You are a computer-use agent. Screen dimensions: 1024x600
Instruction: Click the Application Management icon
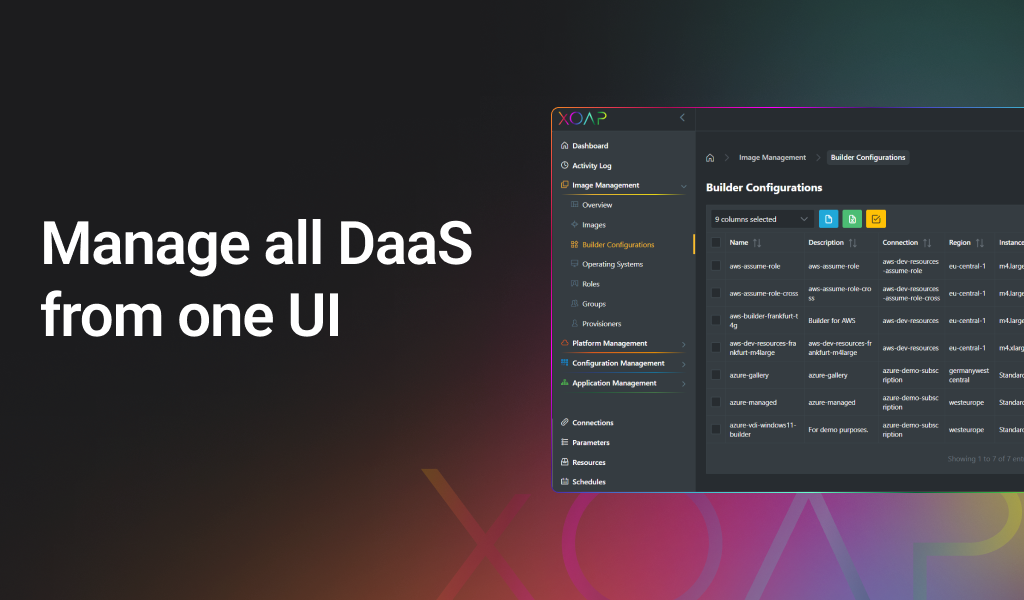(x=564, y=383)
